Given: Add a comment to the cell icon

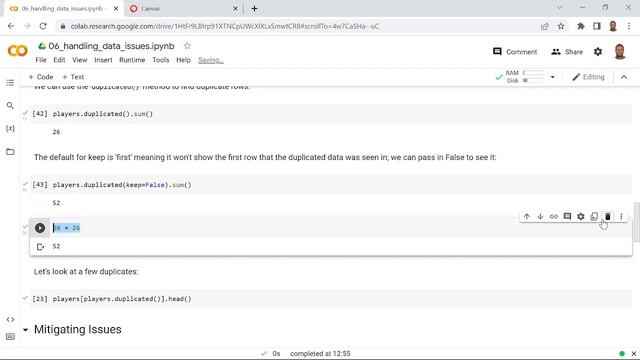Looking at the screenshot, I should click(x=567, y=216).
